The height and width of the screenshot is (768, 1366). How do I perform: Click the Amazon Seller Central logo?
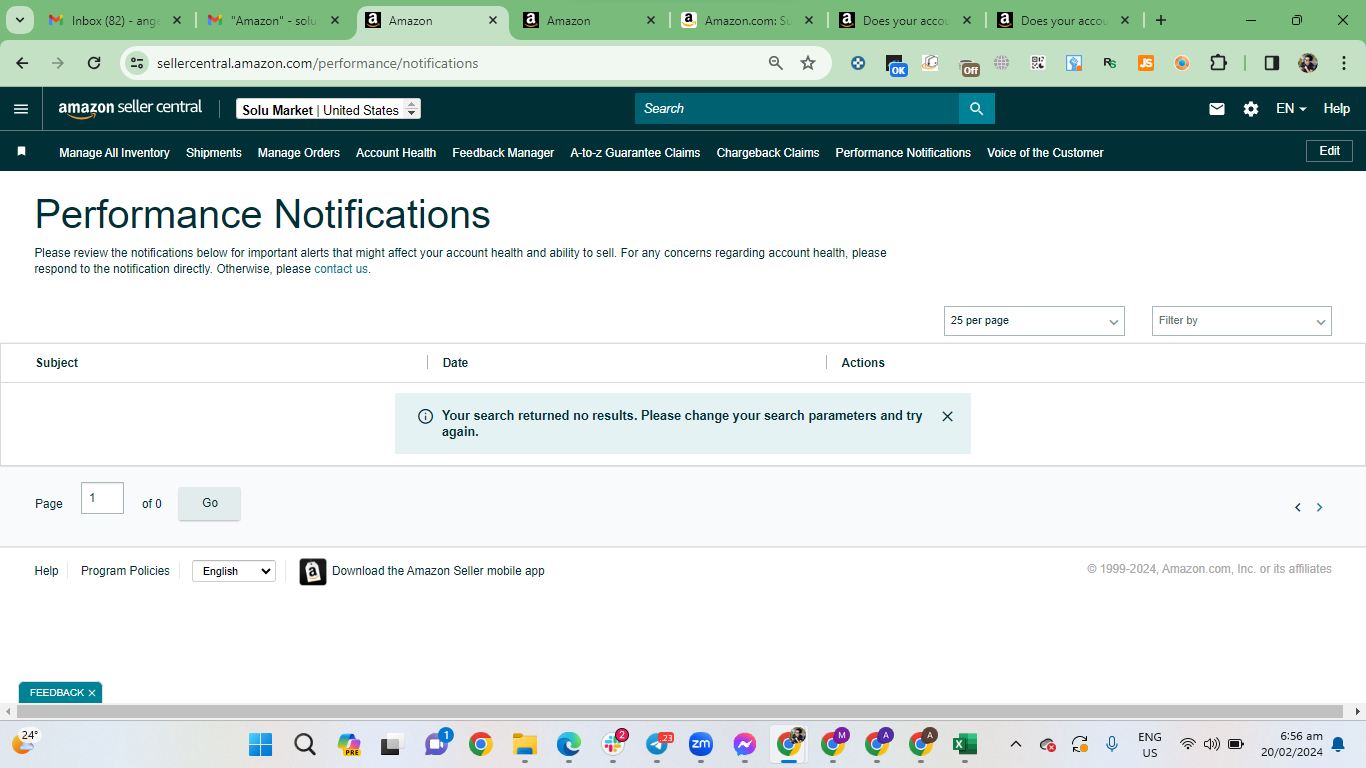[x=130, y=108]
